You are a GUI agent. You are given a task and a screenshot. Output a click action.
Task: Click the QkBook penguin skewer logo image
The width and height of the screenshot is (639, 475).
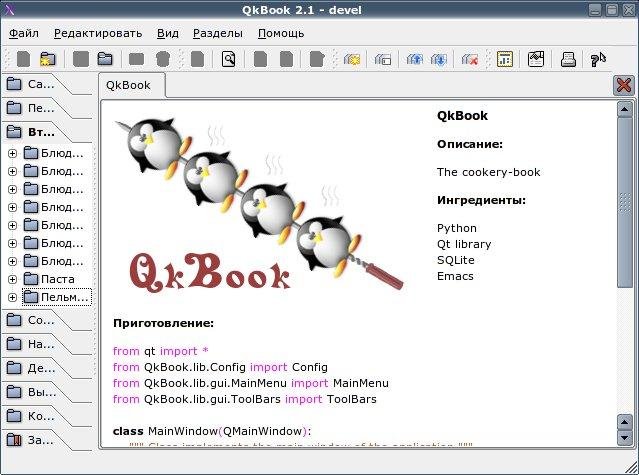coord(259,205)
